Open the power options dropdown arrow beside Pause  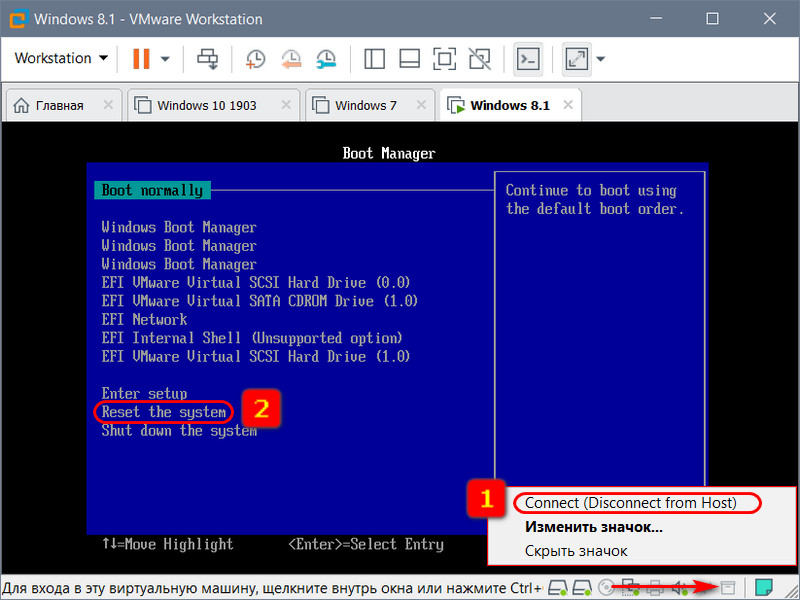165,59
